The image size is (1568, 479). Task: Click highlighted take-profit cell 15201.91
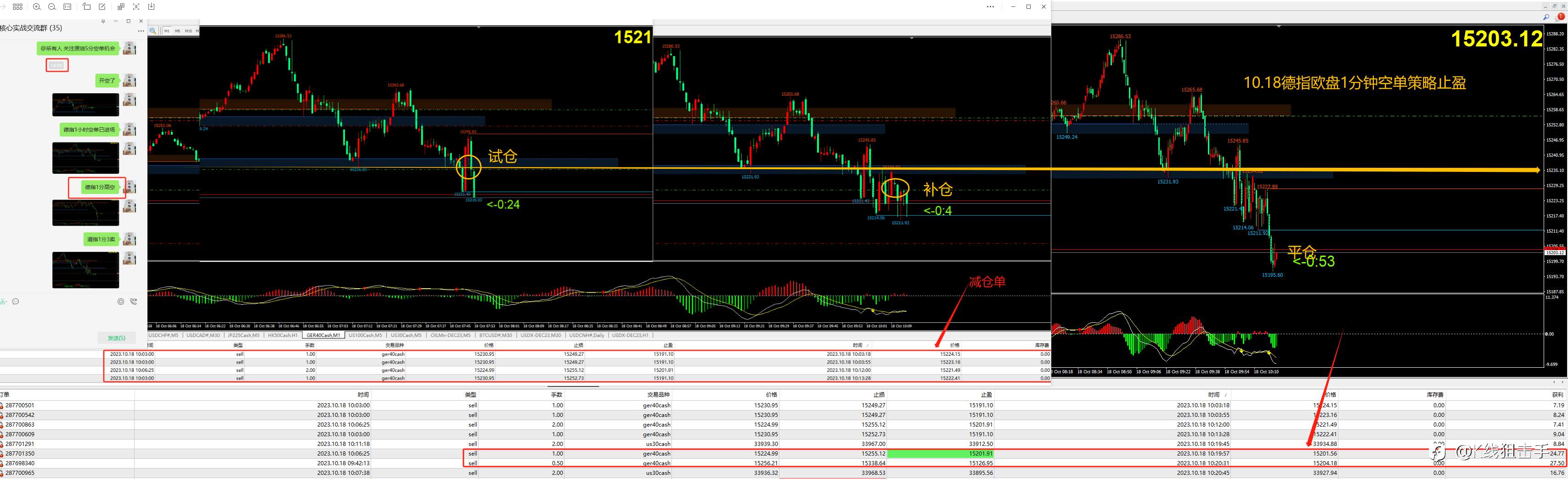click(941, 453)
